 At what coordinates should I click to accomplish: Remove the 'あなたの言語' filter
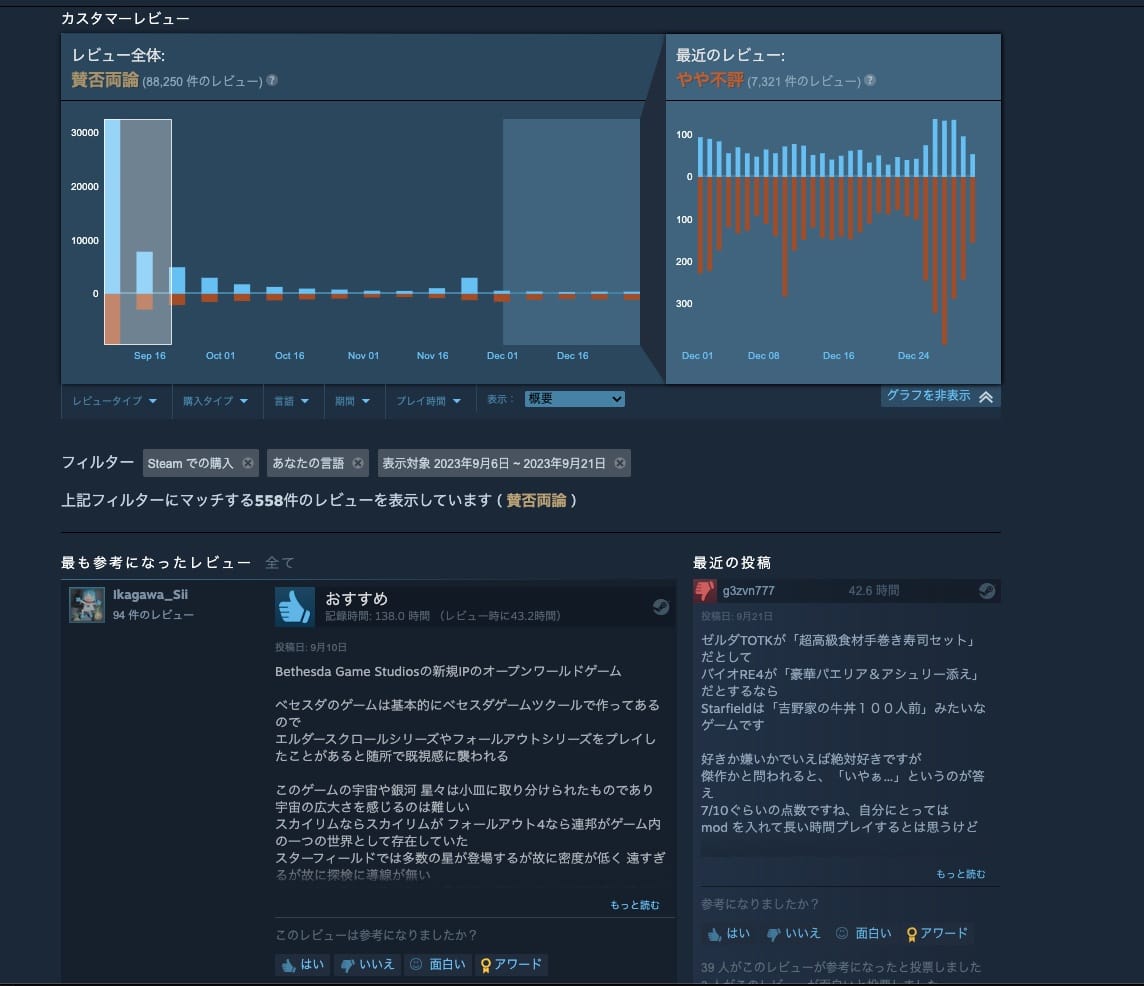[x=358, y=463]
